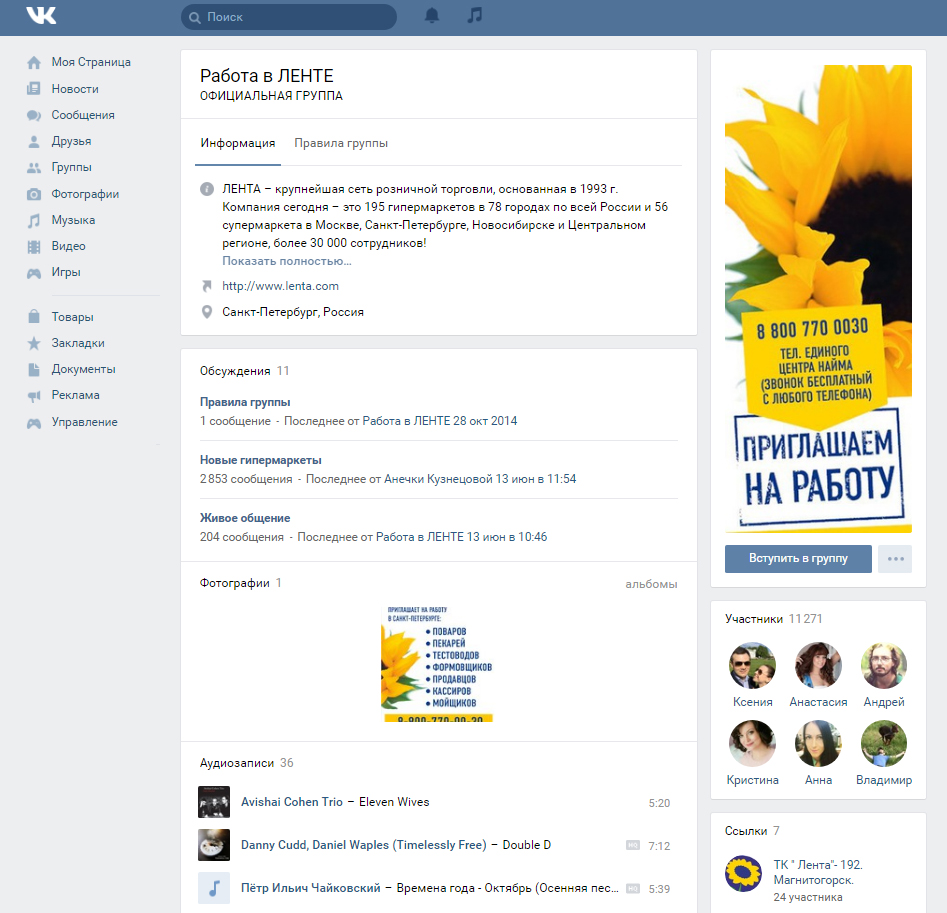Click the chat bubble icon beside Сообщения

[34, 115]
